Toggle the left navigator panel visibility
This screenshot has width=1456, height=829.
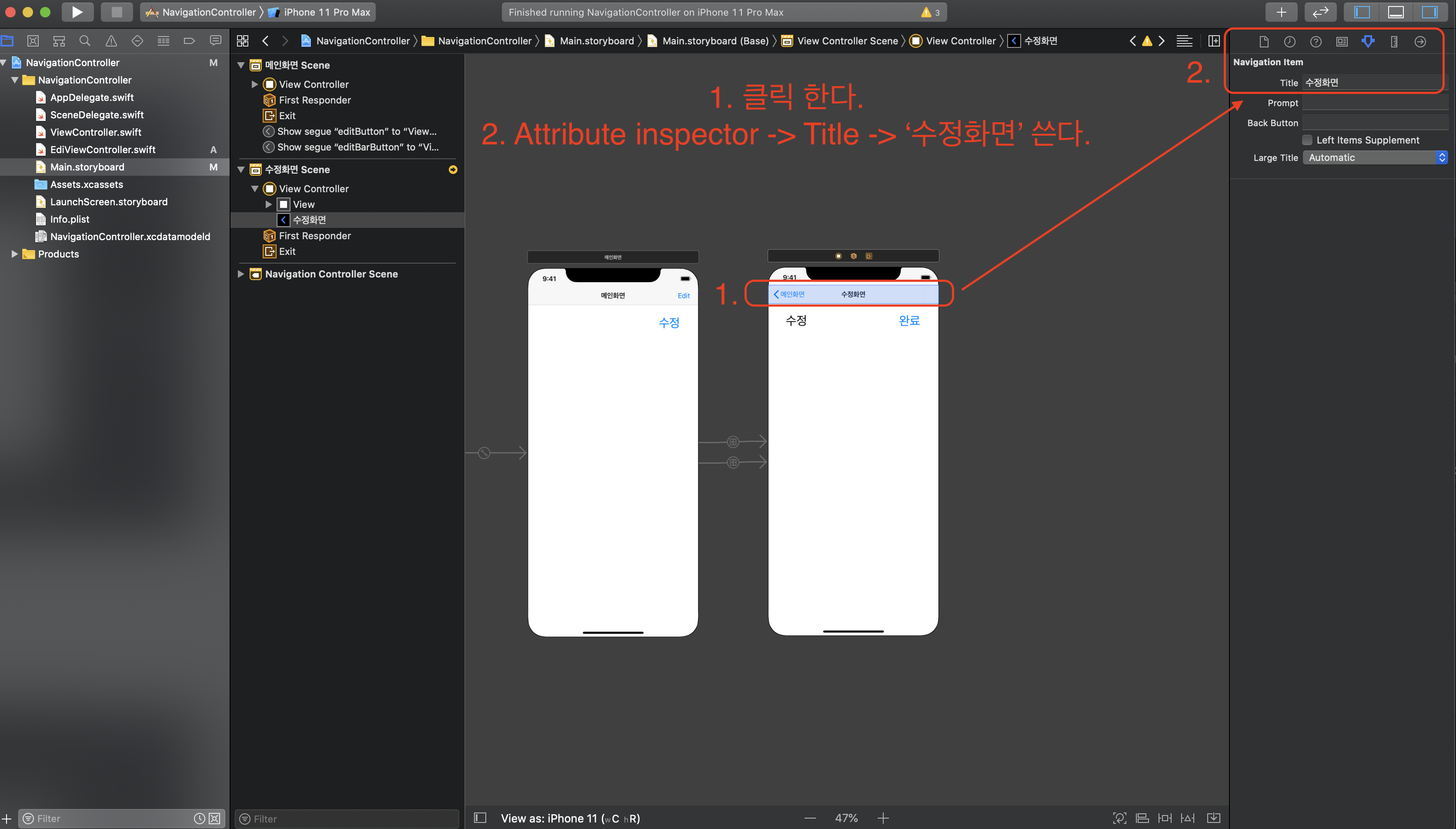[x=1362, y=12]
